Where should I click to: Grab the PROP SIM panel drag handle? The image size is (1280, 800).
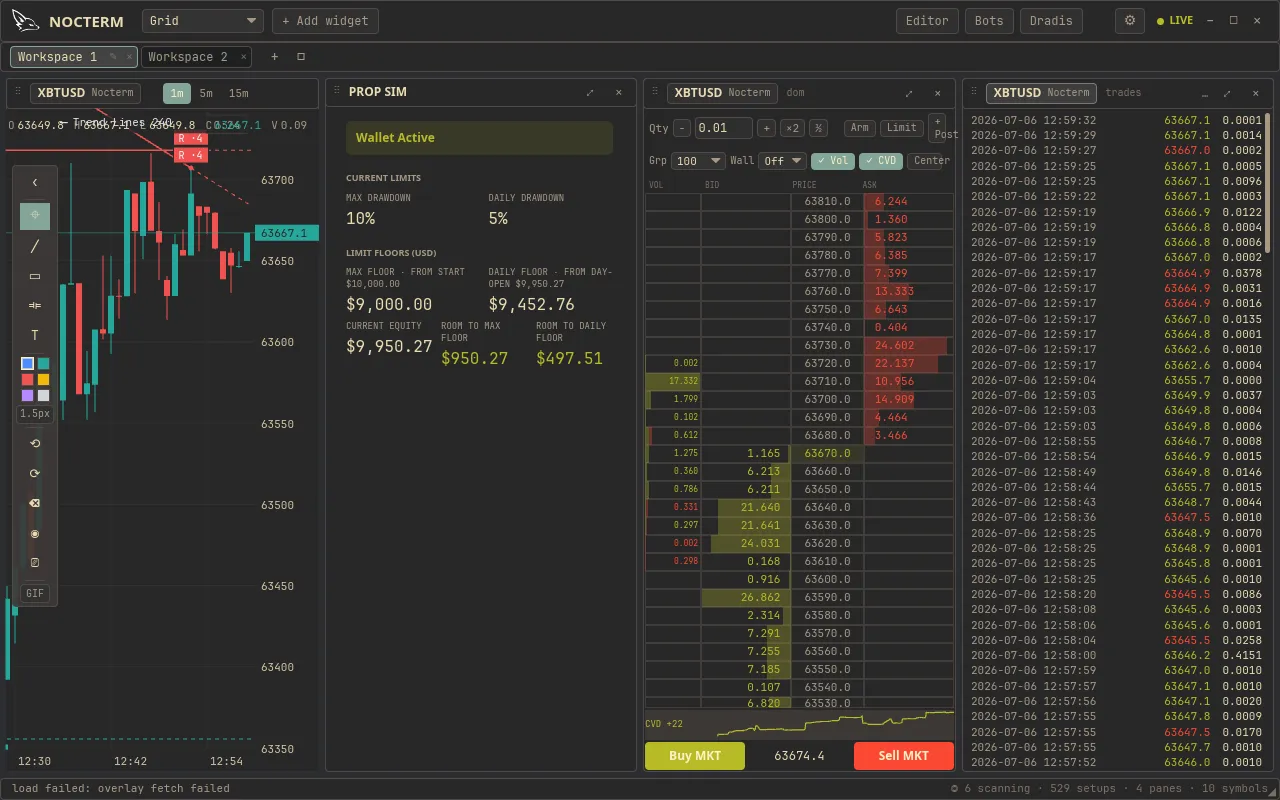336,92
